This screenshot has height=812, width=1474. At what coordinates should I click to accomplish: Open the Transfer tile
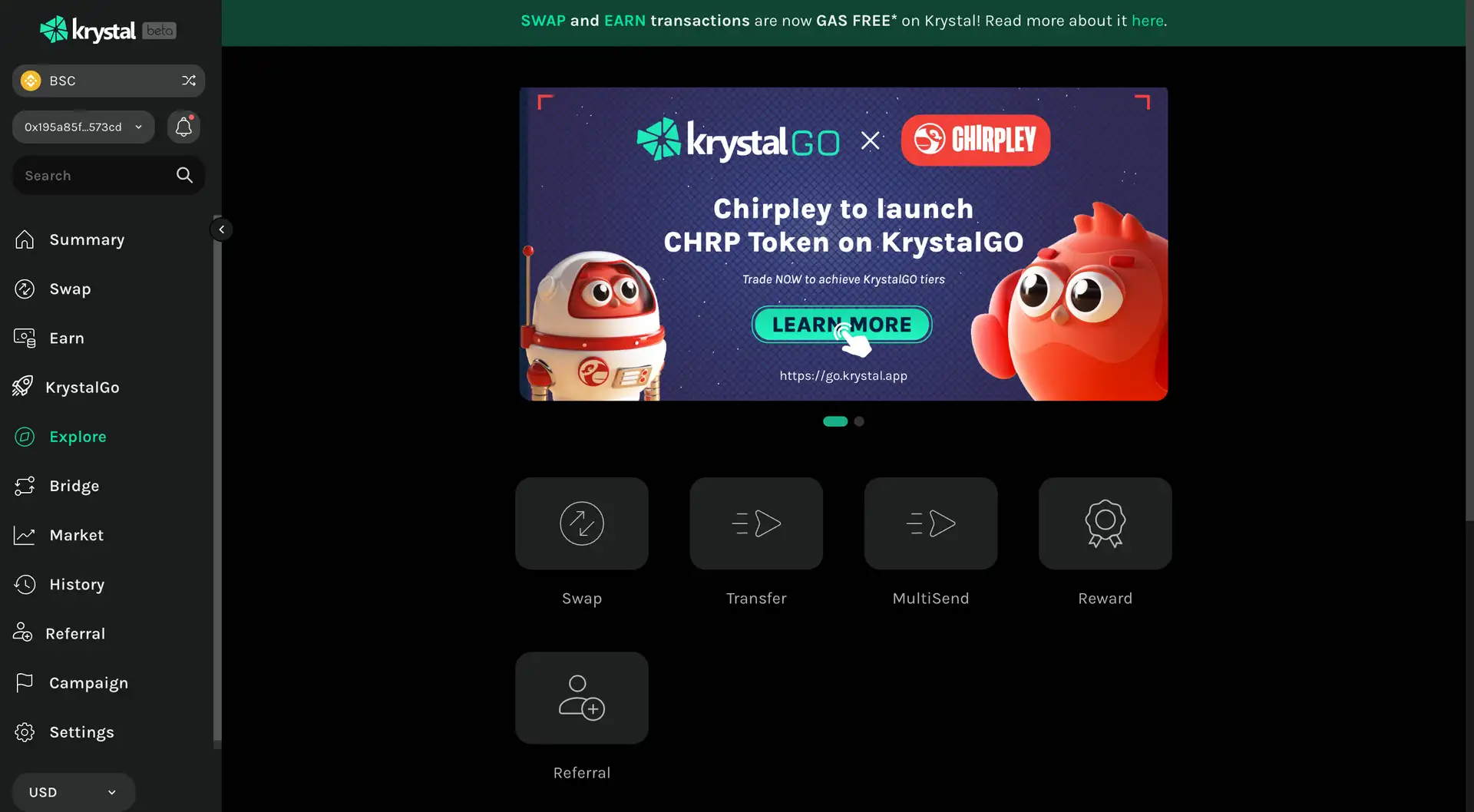[x=755, y=523]
